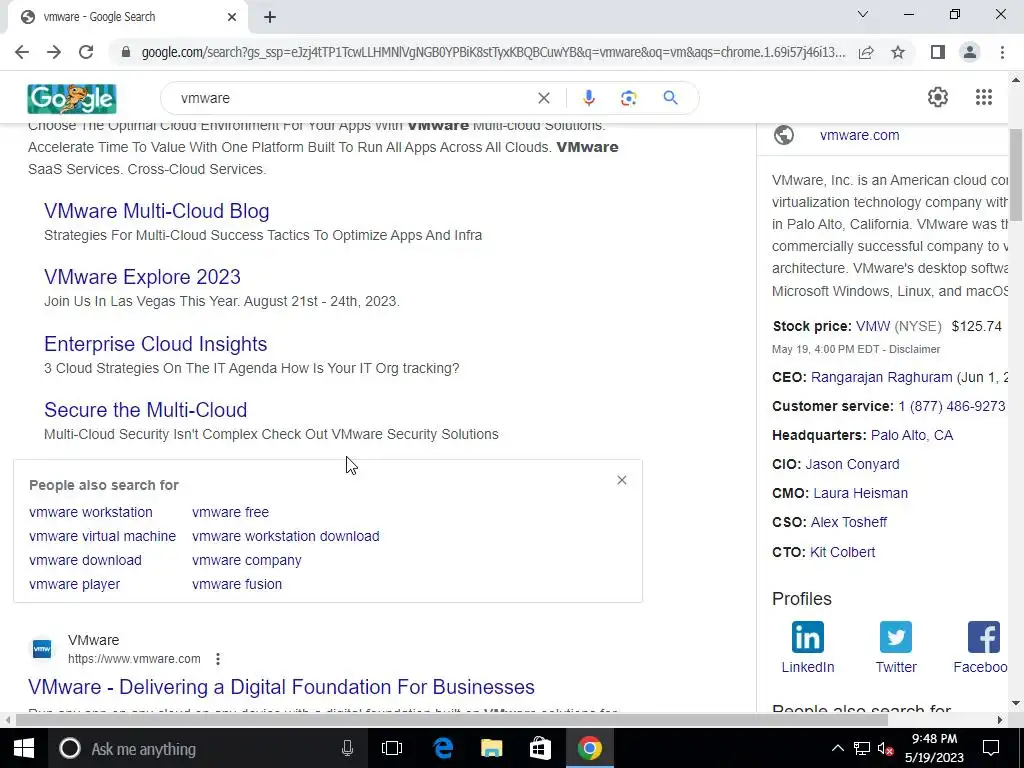Open the Action Center notifications
Viewport: 1024px width, 768px height.
click(x=991, y=748)
